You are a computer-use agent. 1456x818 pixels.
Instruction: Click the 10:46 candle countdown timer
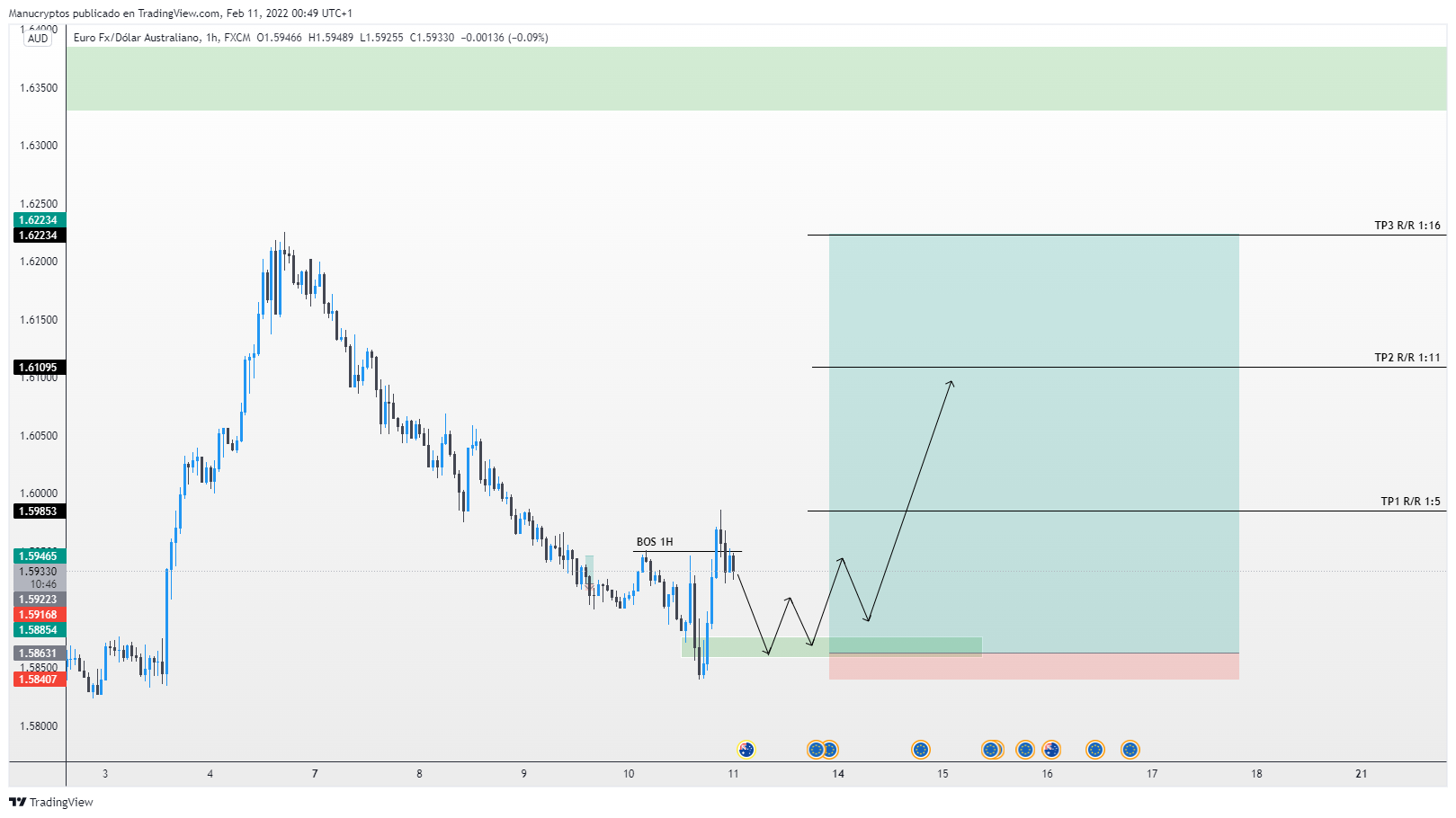click(x=43, y=584)
